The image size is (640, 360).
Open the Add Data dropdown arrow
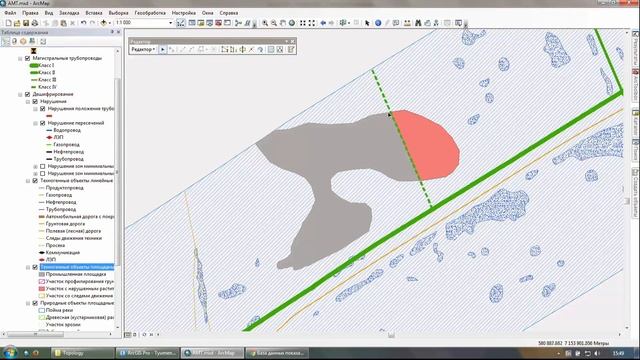(109, 23)
